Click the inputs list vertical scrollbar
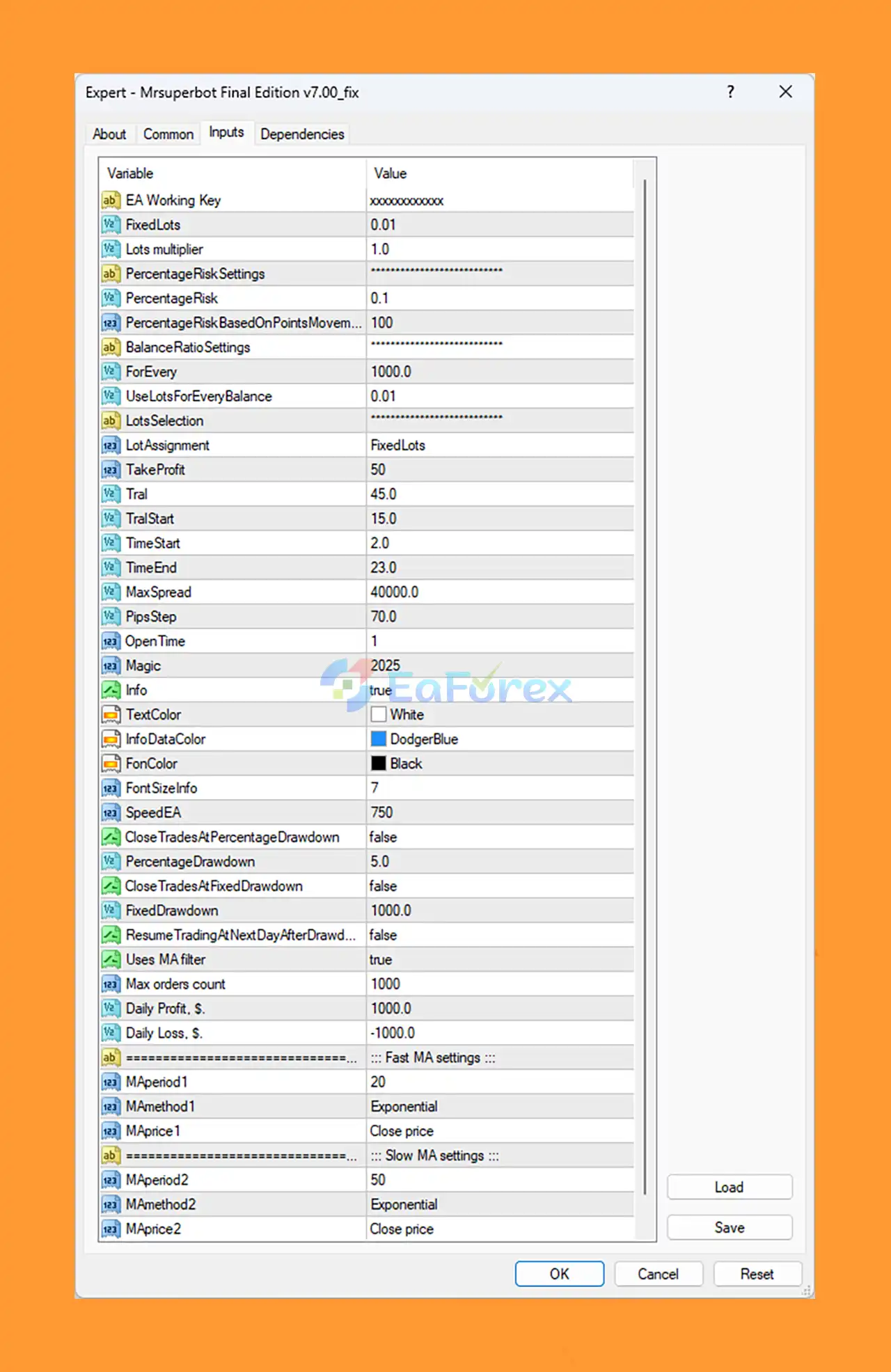This screenshot has height=1372, width=891. click(645, 686)
